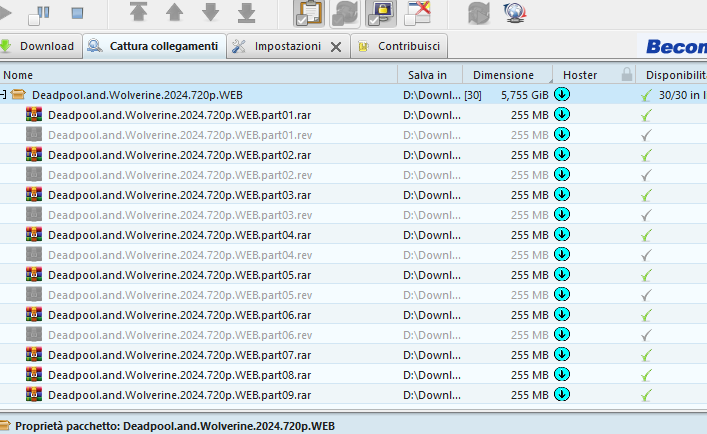Viewport: 707px width, 434px height.
Task: Select part02.rar file row
Action: [x=354, y=155]
